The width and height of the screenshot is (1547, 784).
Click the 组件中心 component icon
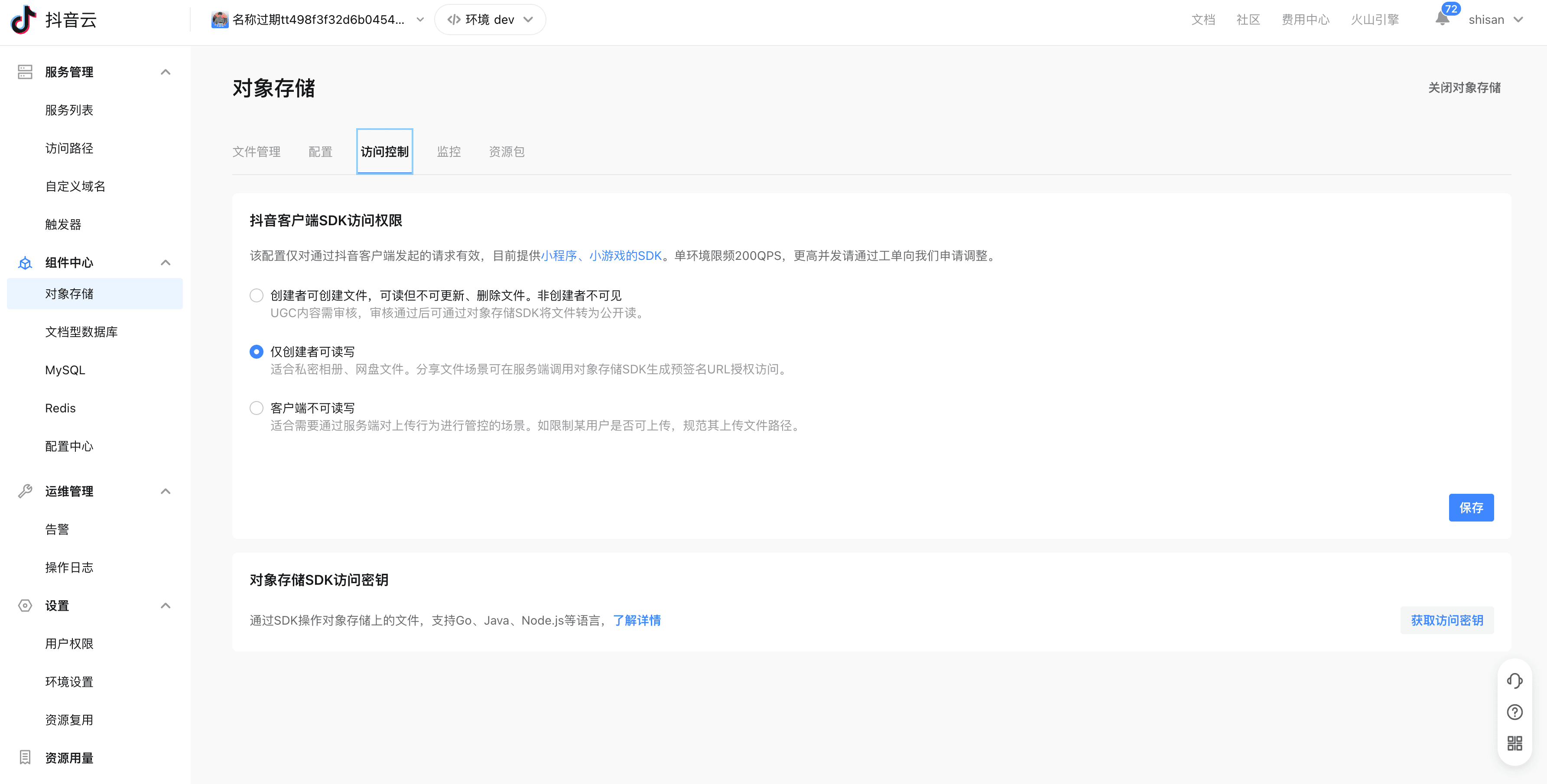click(x=25, y=263)
